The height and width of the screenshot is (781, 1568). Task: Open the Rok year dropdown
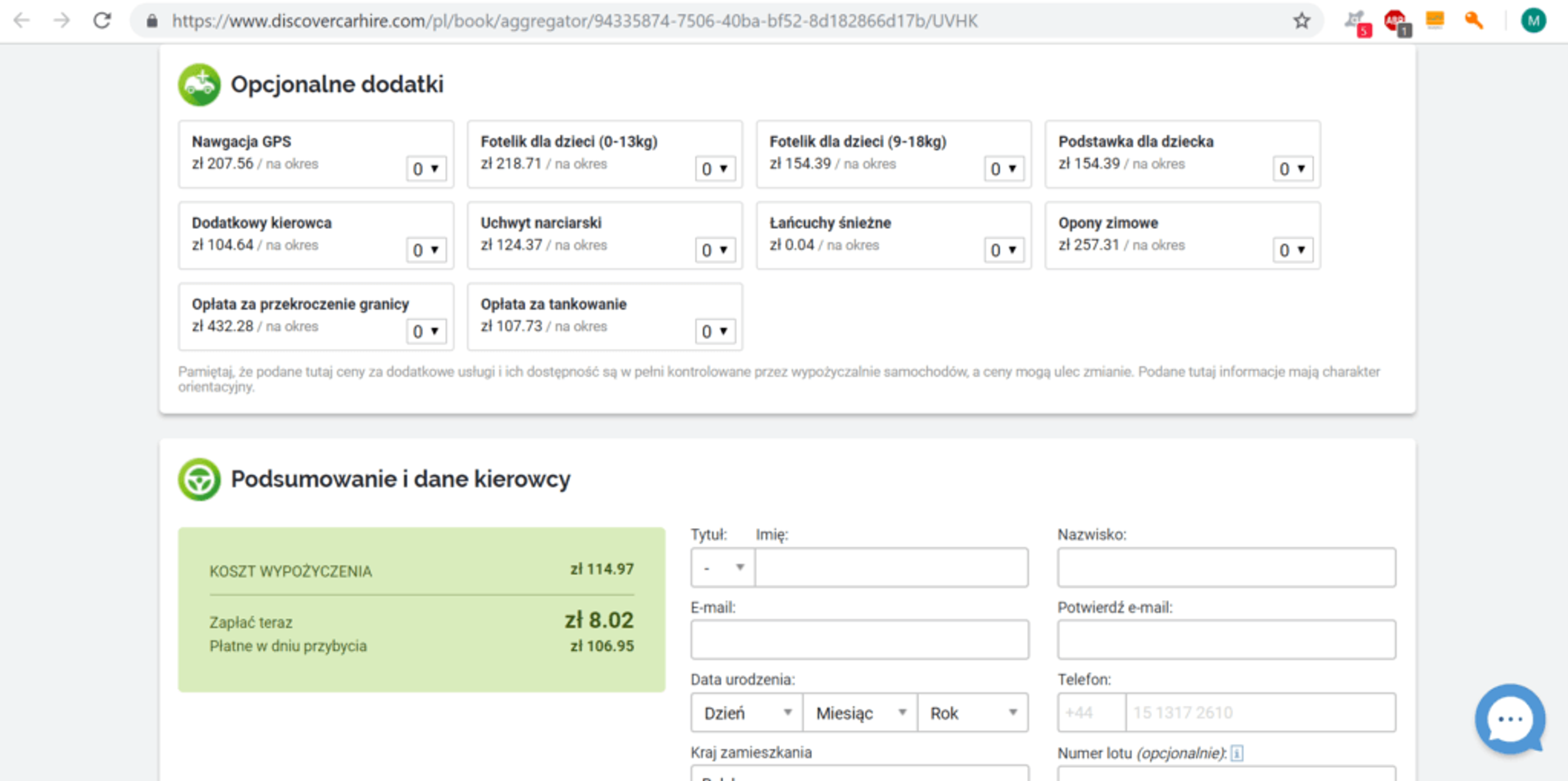[972, 712]
